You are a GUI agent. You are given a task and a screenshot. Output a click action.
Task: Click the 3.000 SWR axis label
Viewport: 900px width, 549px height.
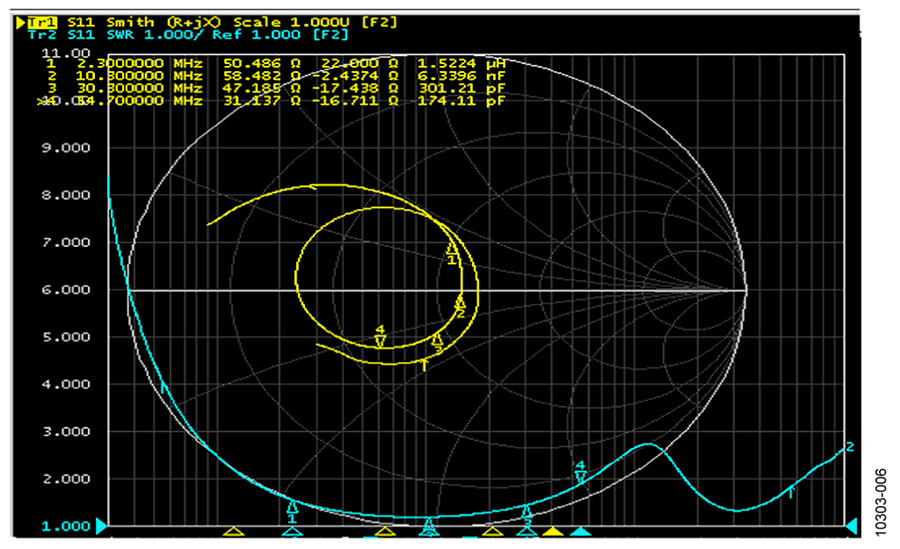pos(65,431)
